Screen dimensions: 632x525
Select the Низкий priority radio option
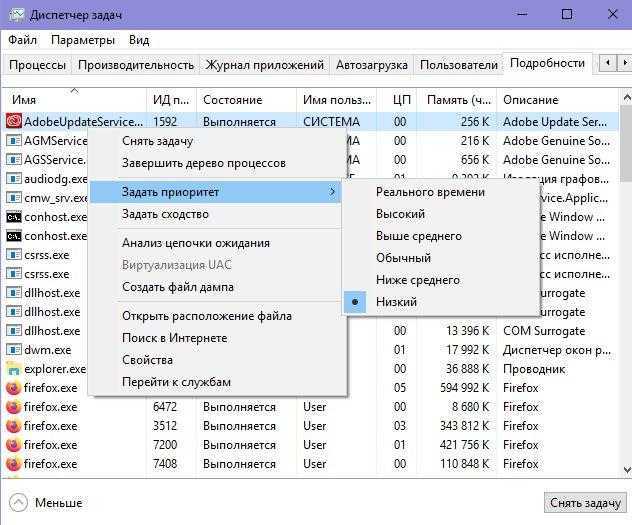[355, 302]
